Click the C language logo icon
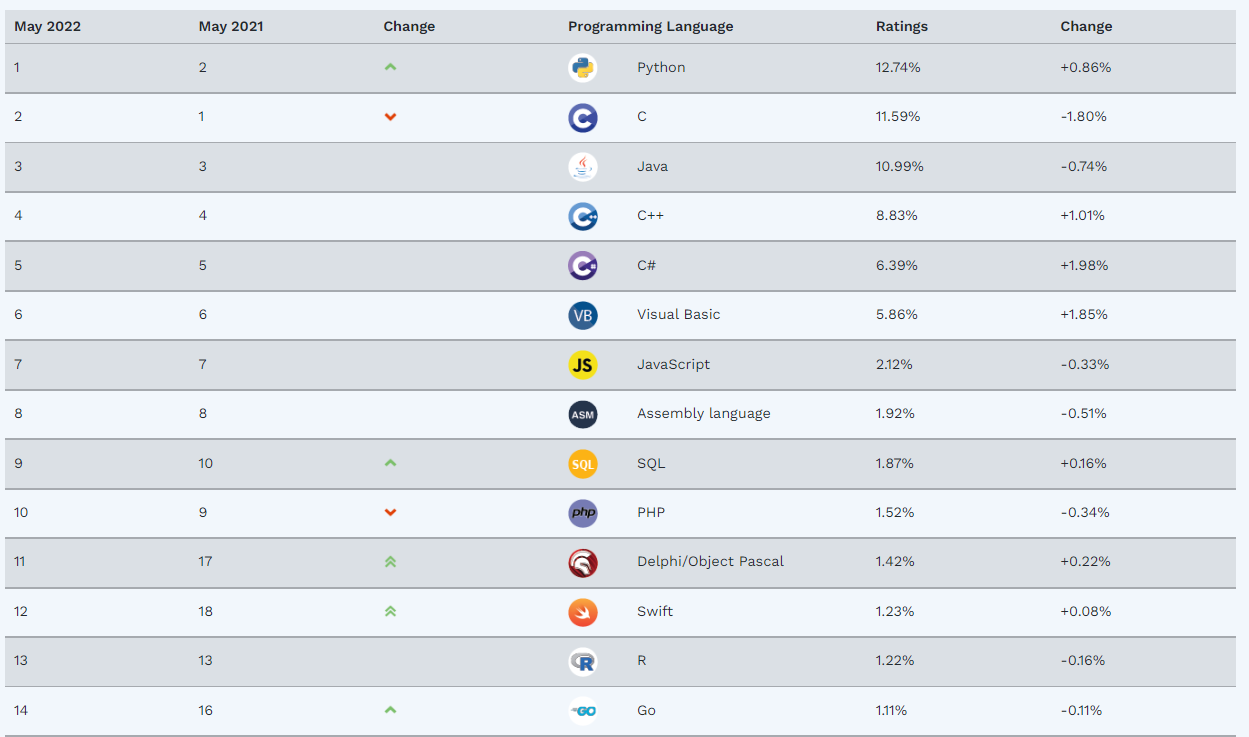This screenshot has width=1249, height=737. point(582,117)
